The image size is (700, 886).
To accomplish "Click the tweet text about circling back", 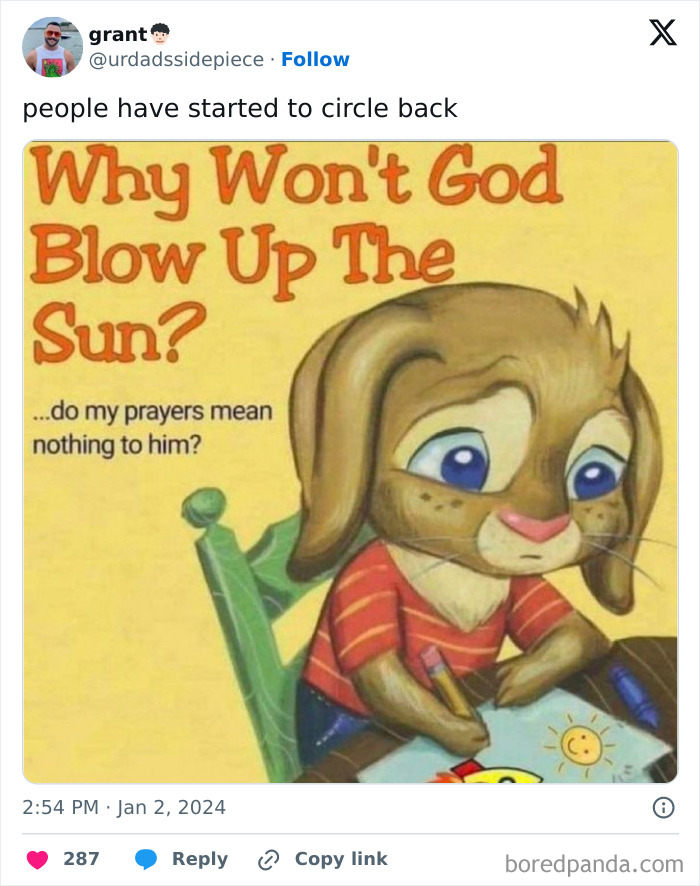I will [242, 108].
